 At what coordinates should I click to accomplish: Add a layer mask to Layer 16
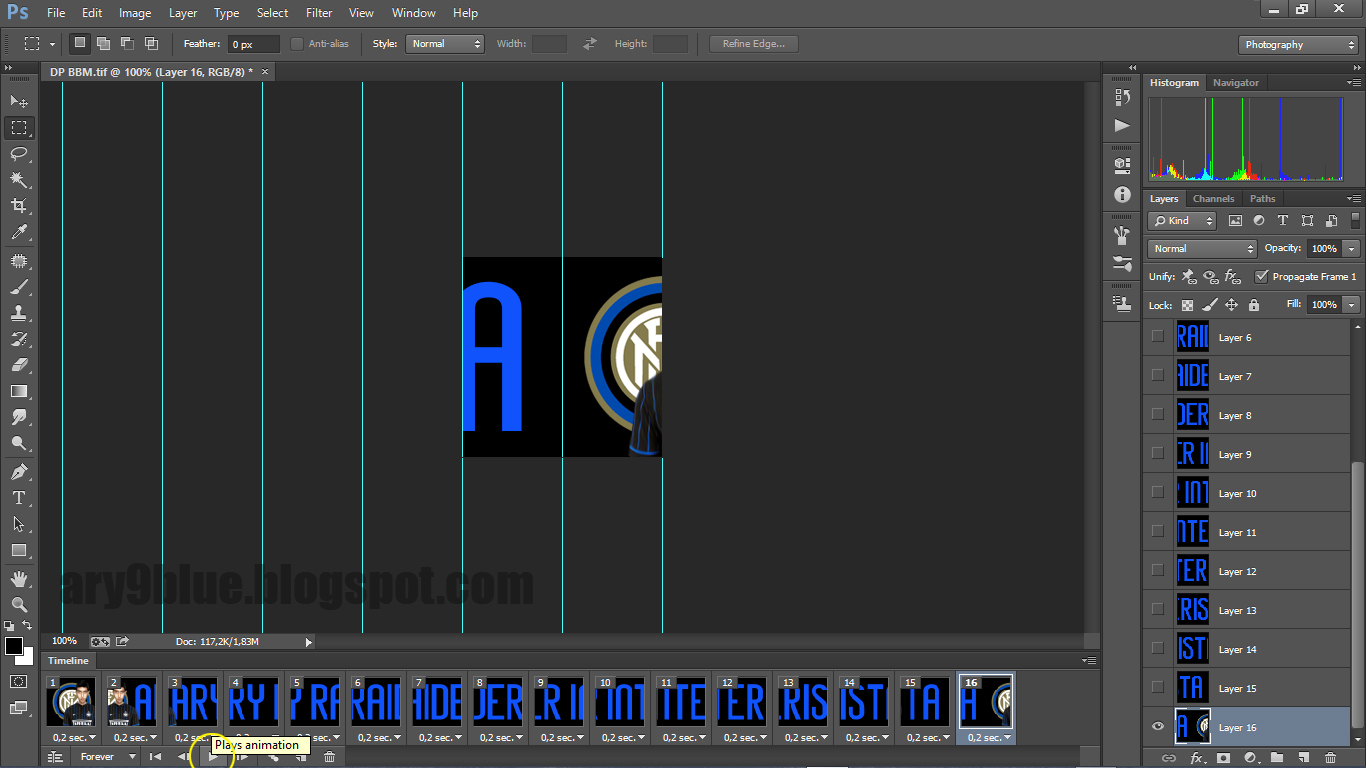[1224, 758]
